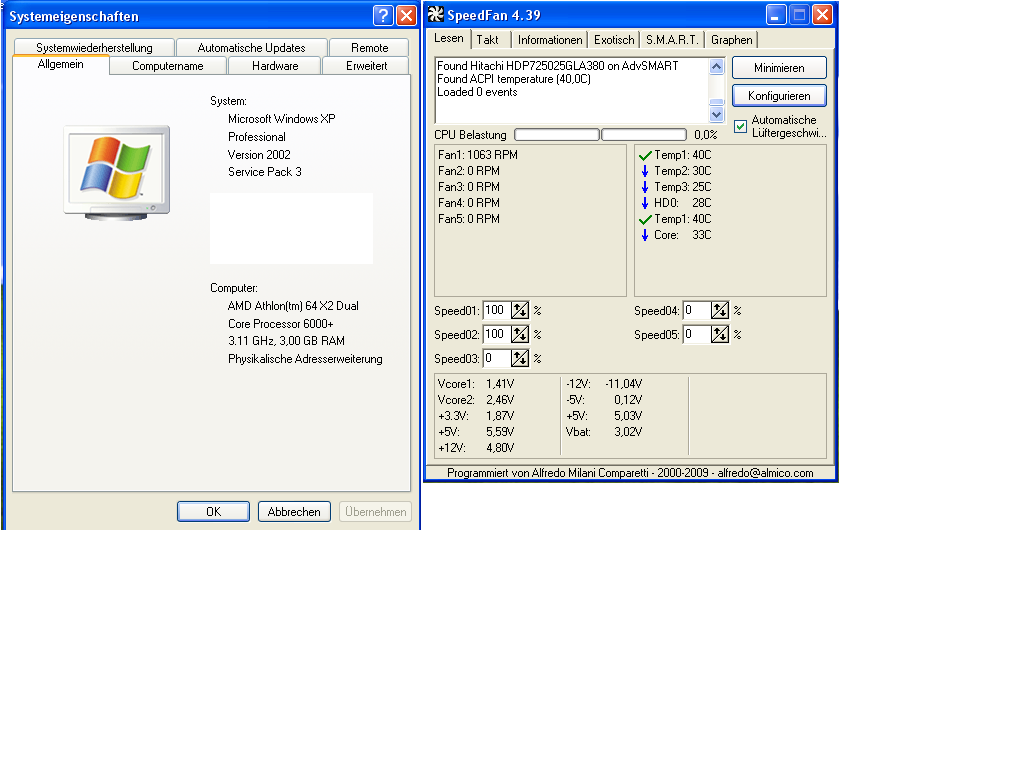Click the "Found ACPI temperature (40,0C)" log line
The width and height of the screenshot is (1024, 768).
(514, 79)
